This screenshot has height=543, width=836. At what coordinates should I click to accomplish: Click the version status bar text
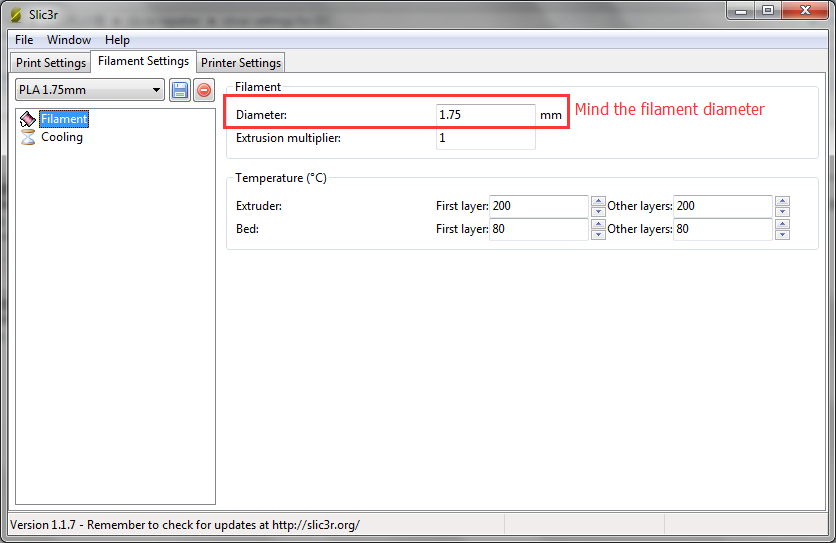pos(184,525)
